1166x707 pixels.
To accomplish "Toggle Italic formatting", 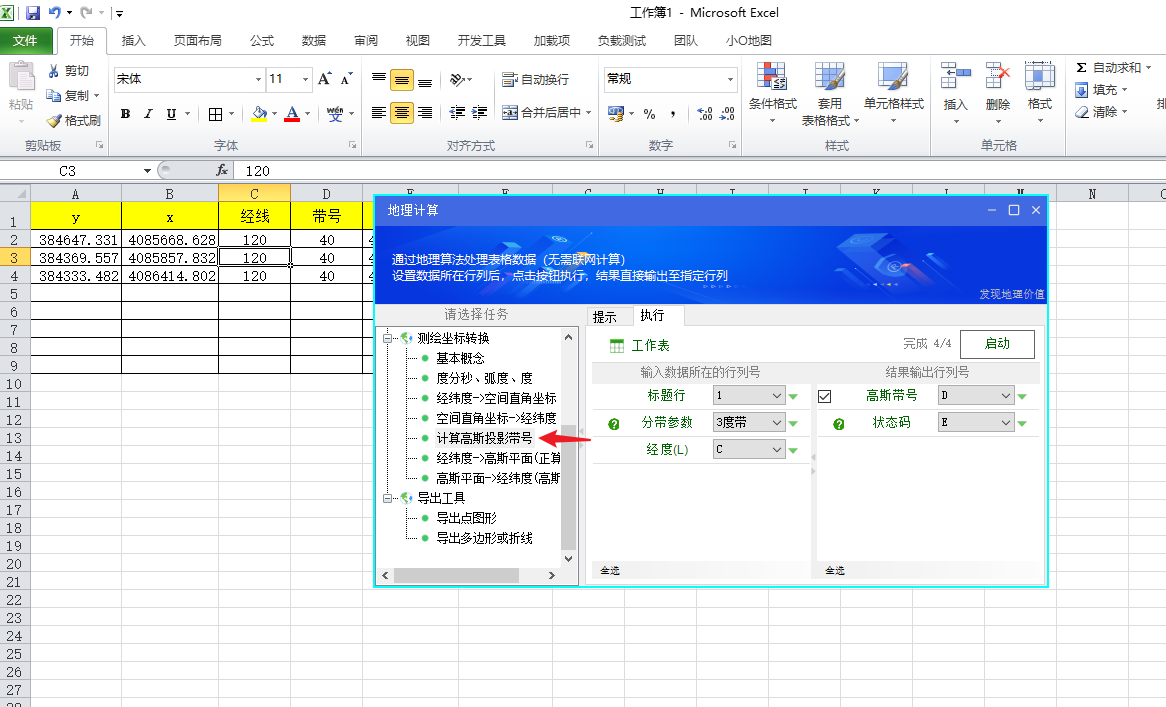I will (148, 114).
